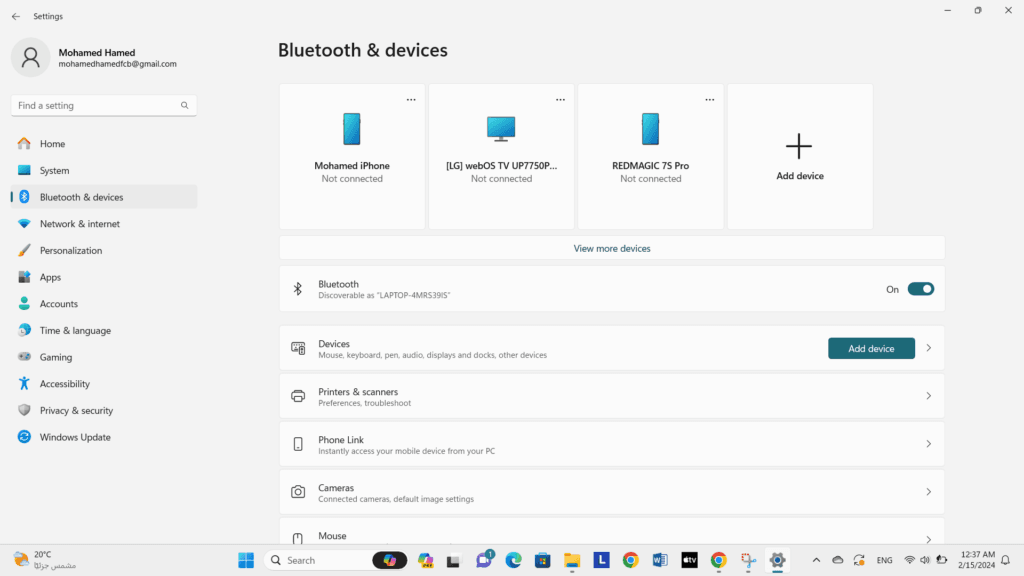The height and width of the screenshot is (576, 1024).
Task: Open three-dot menu on Mohamed iPhone card
Action: click(x=411, y=100)
